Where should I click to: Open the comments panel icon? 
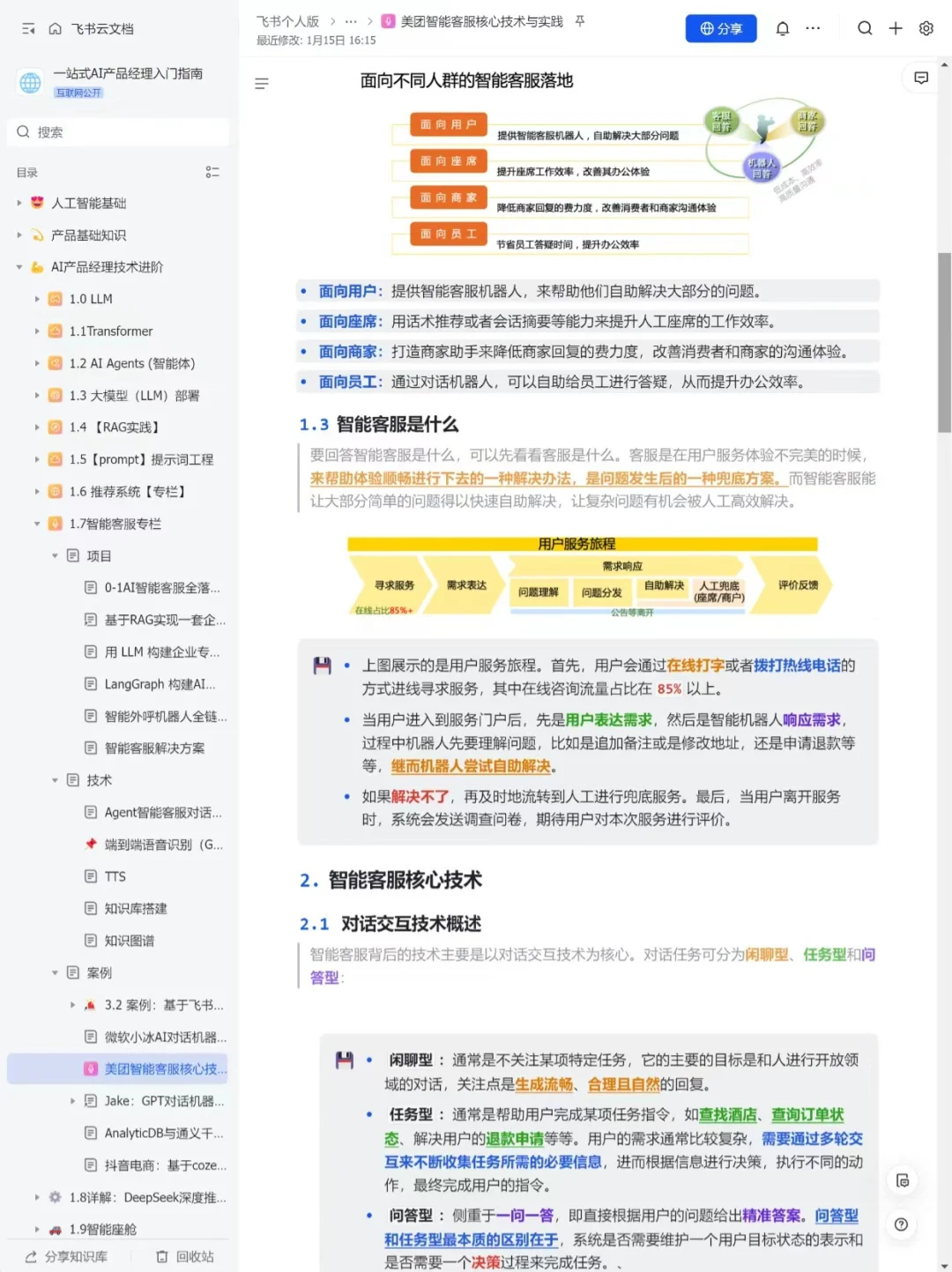coord(921,78)
